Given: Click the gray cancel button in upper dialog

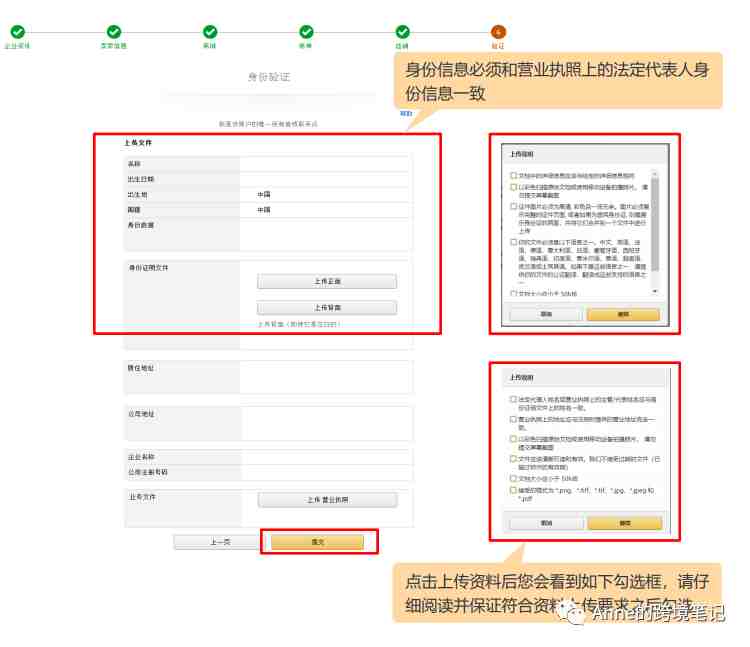Looking at the screenshot, I should click(546, 314).
